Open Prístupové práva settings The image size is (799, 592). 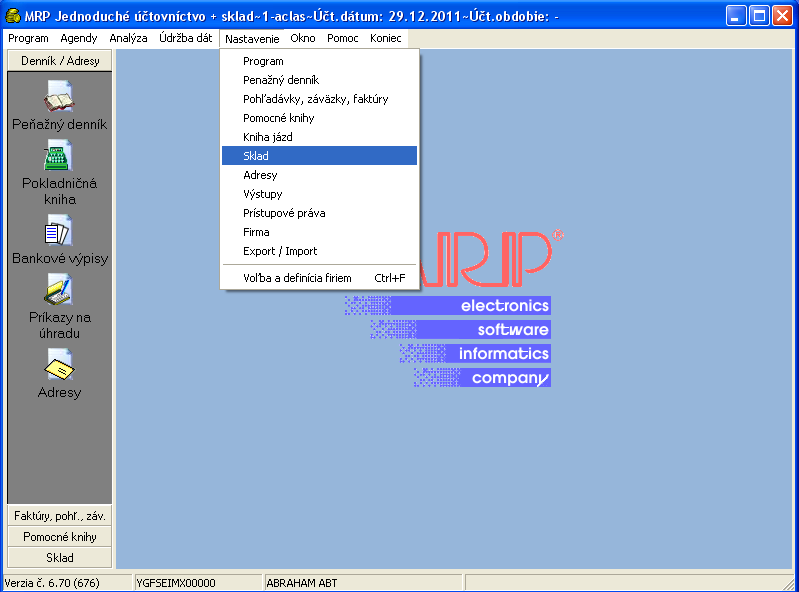[319, 213]
